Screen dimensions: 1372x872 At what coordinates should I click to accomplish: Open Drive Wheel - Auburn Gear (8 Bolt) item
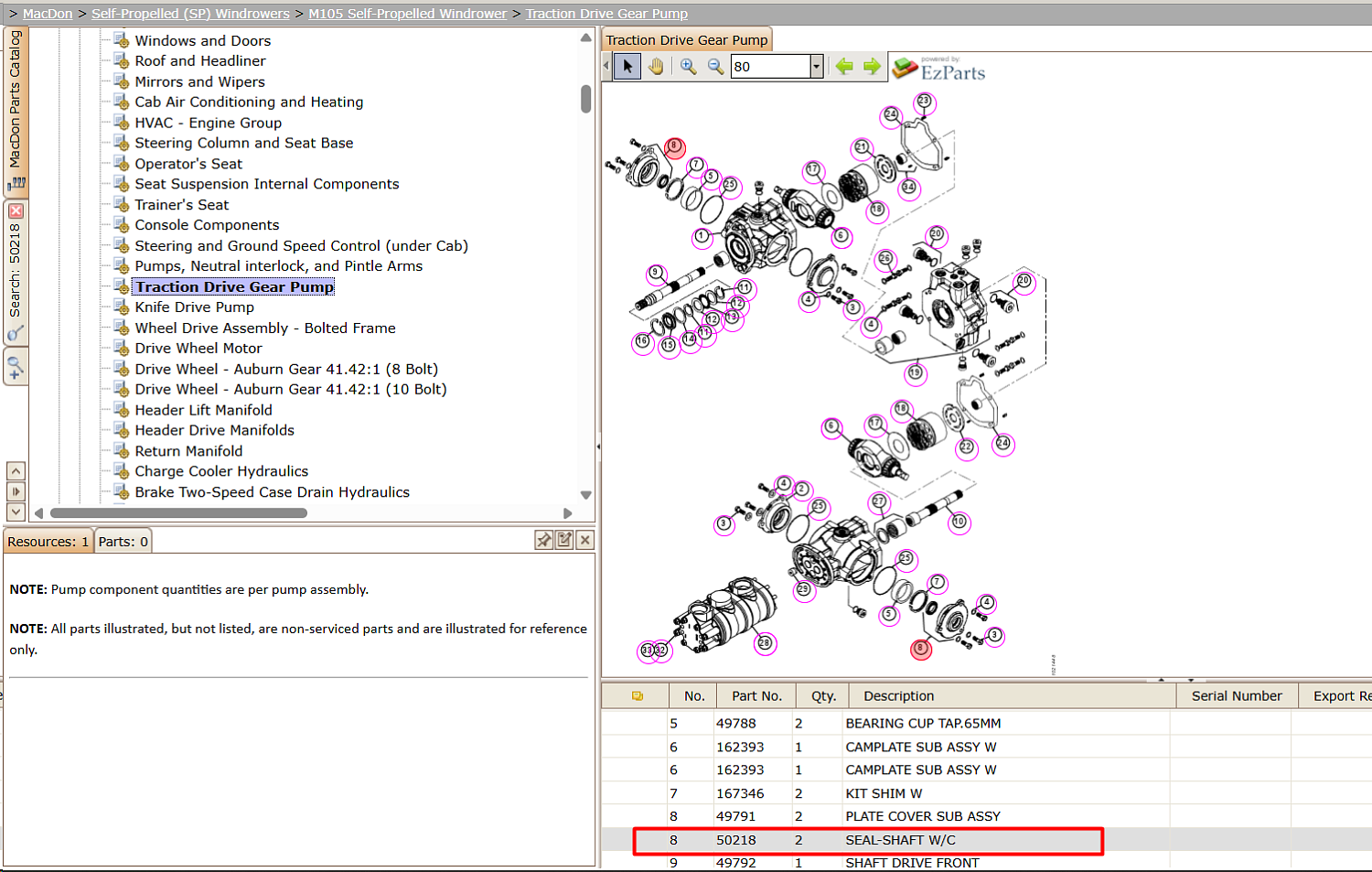(x=286, y=369)
